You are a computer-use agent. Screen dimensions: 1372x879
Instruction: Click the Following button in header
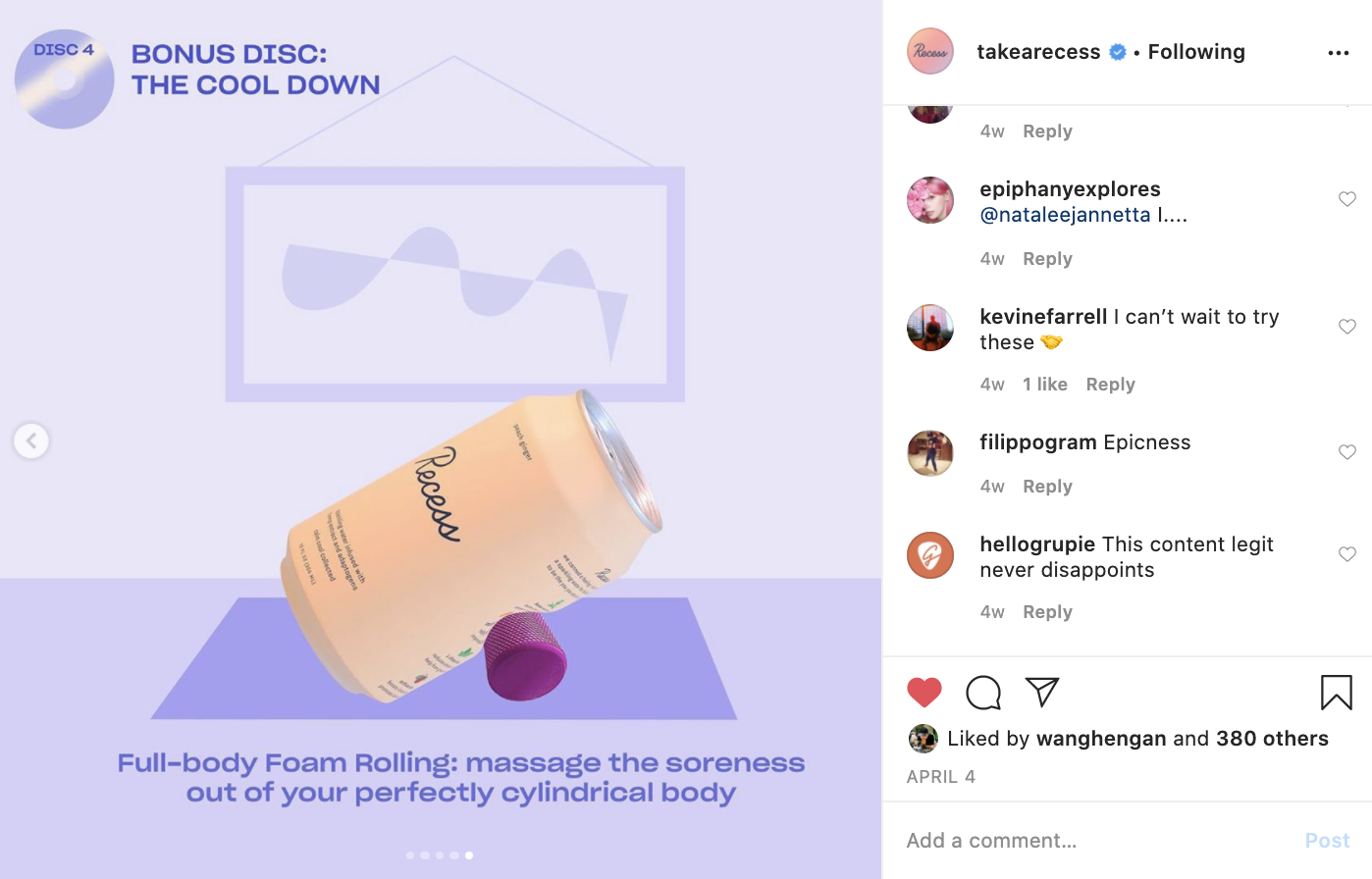[x=1196, y=52]
